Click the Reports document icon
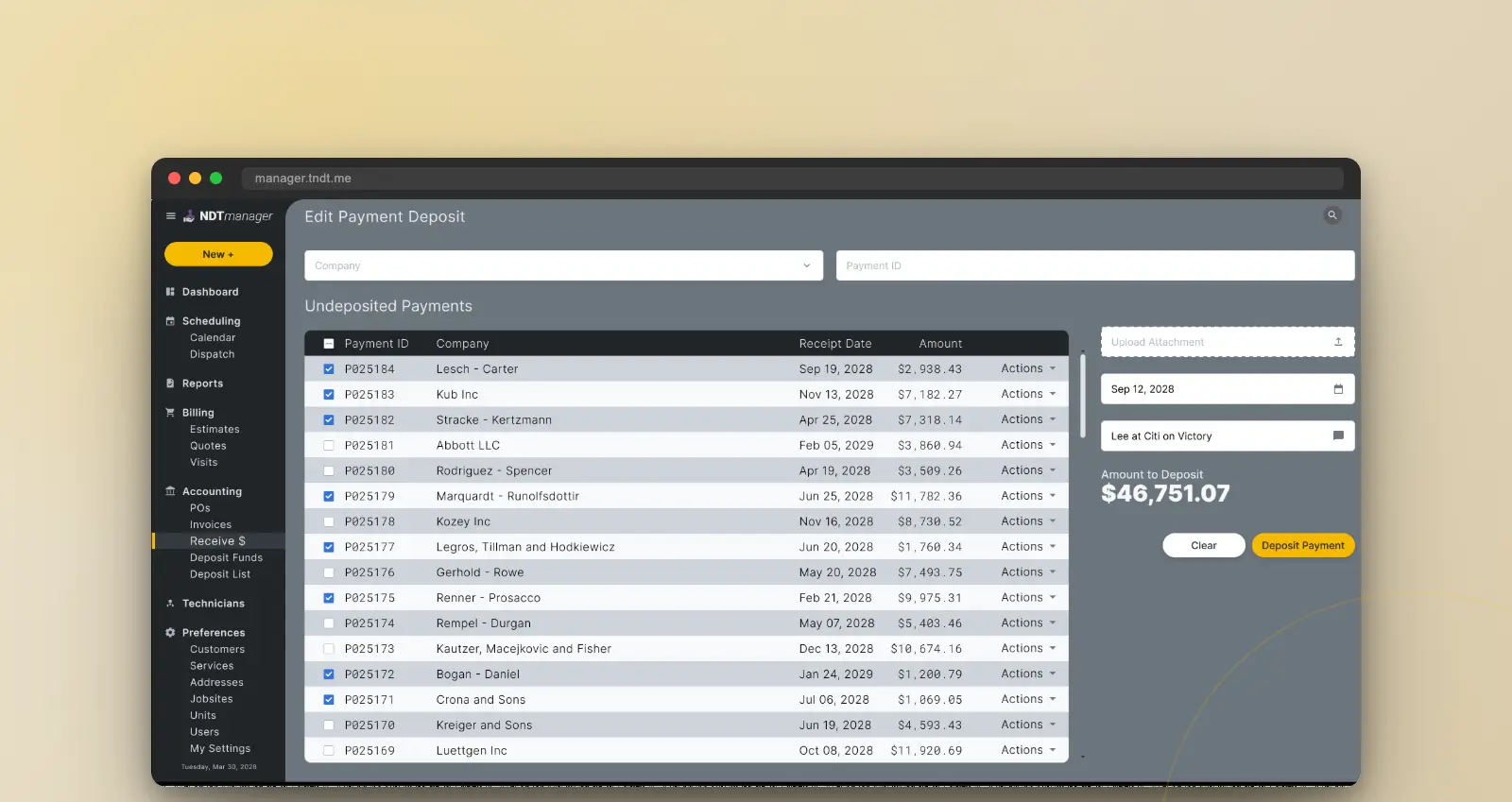 pos(170,384)
